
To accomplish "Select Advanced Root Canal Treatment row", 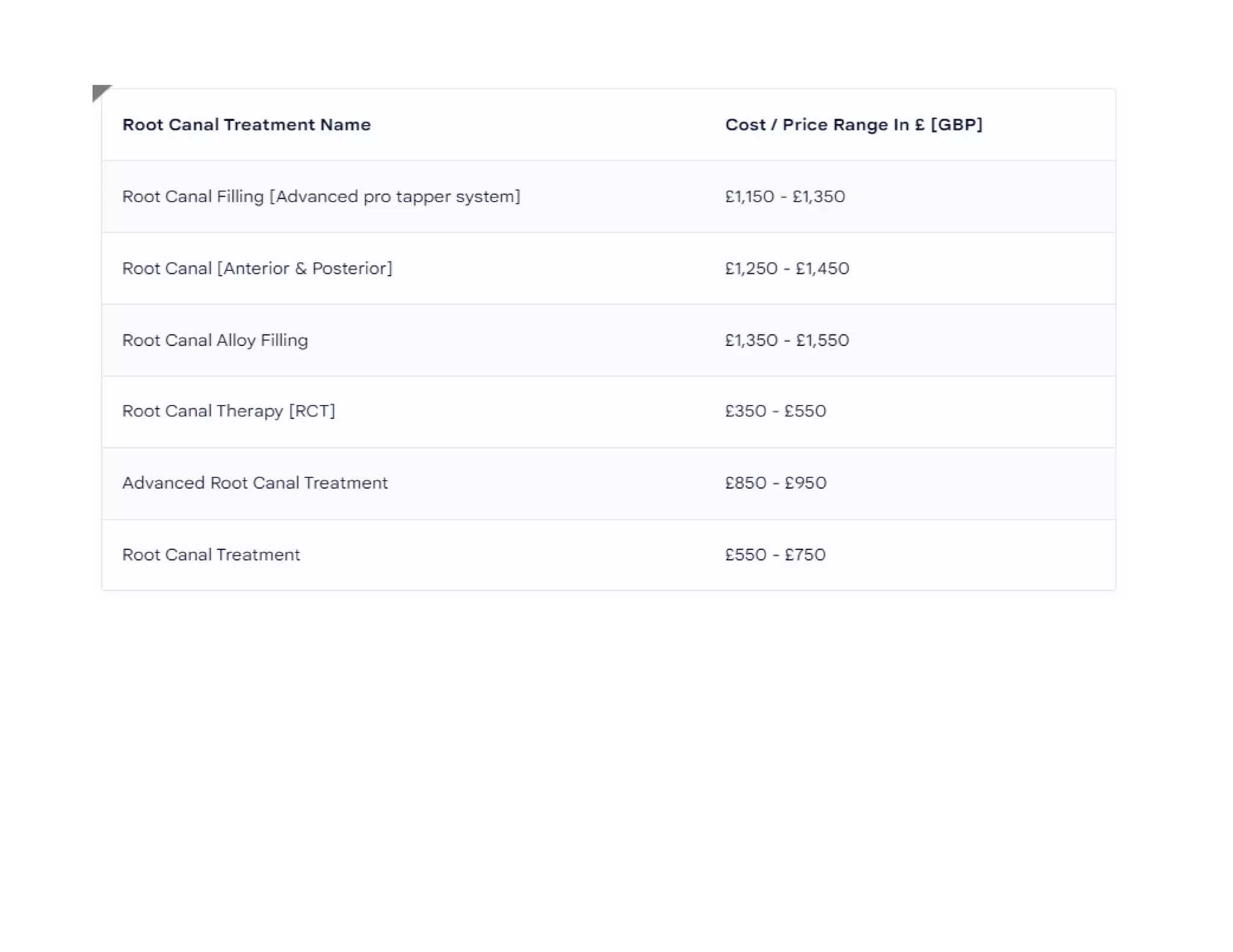I will point(255,483).
